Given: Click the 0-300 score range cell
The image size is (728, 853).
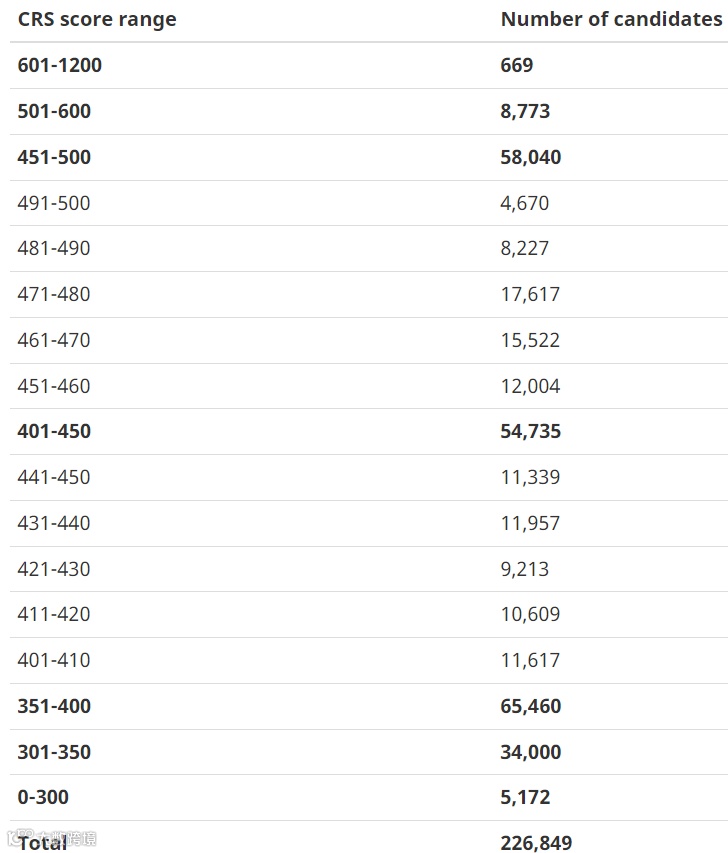Looking at the screenshot, I should coord(43,798).
